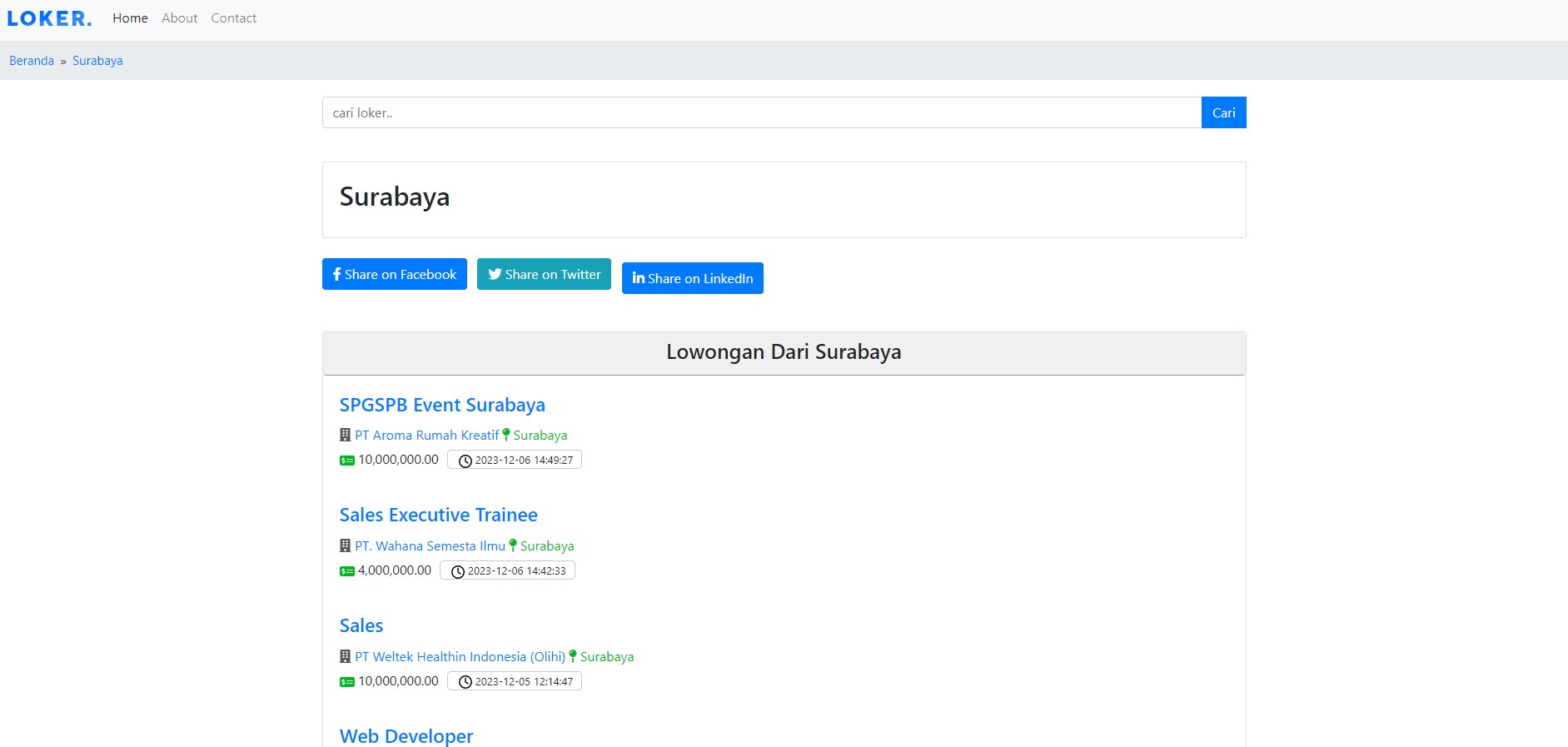Image resolution: width=1568 pixels, height=747 pixels.
Task: Click money icon in SPGSPB Event Surabaya job
Action: [347, 461]
